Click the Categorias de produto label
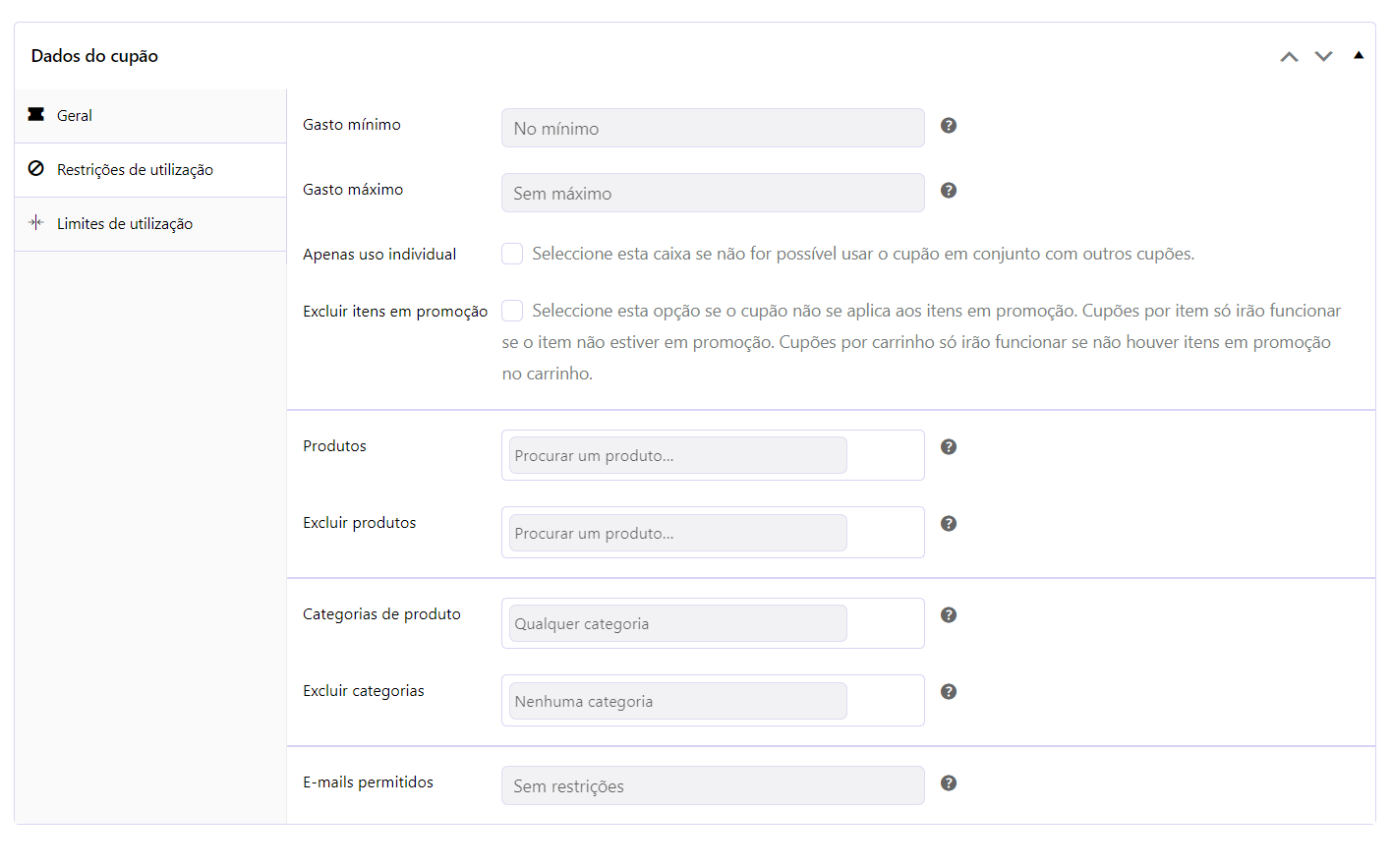Viewport: 1392px width, 868px height. click(381, 613)
